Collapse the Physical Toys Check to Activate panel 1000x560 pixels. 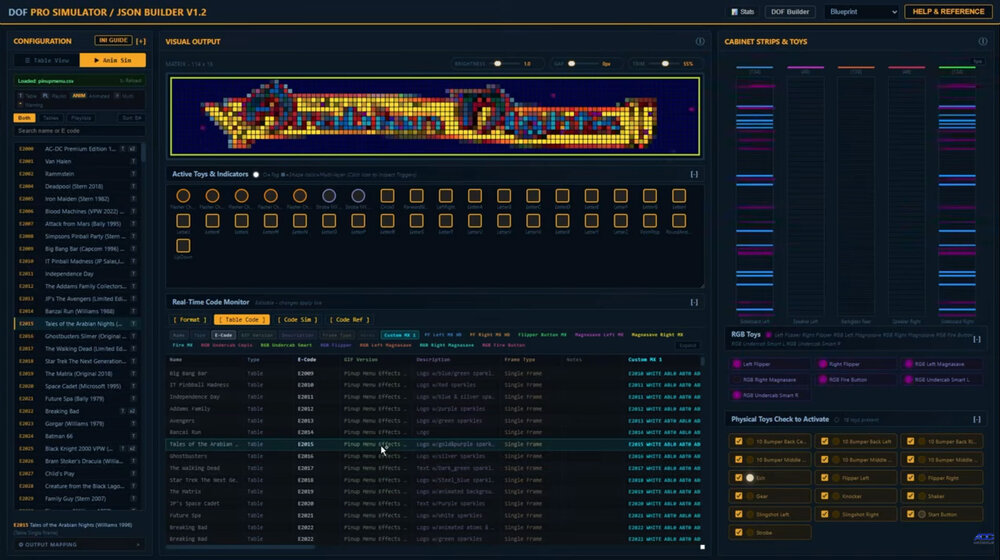(976, 420)
